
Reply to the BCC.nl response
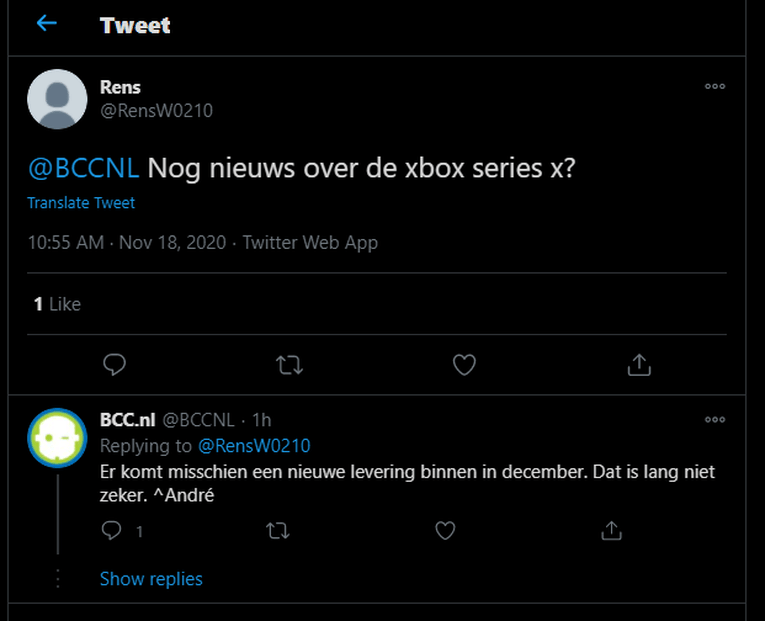[112, 531]
